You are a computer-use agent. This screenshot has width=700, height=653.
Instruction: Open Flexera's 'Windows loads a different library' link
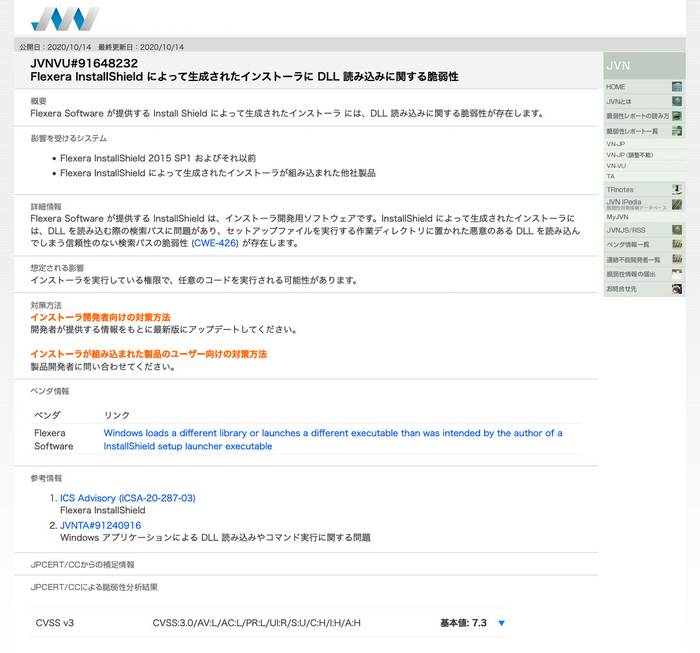(333, 440)
